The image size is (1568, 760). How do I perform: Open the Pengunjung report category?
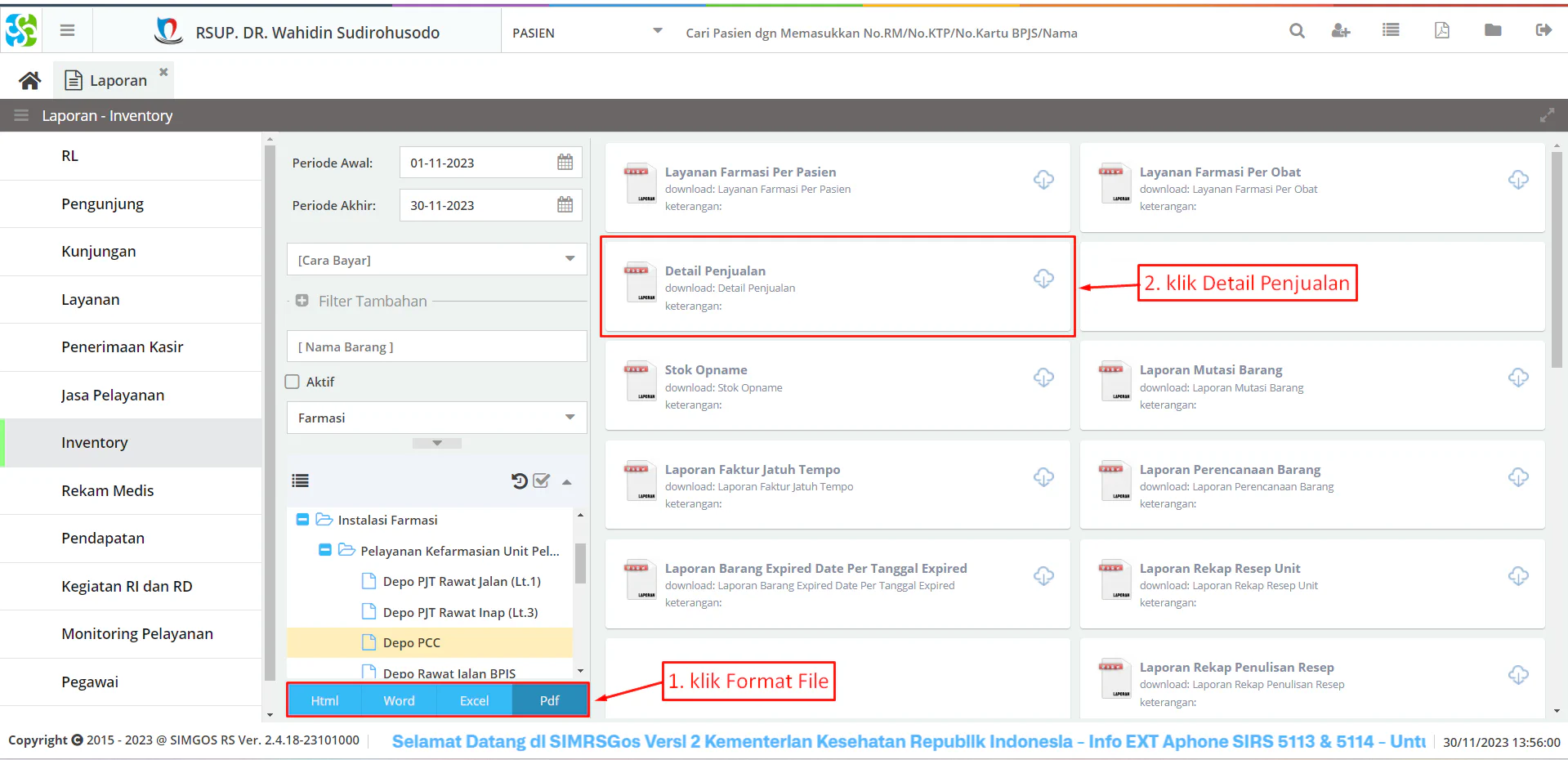tap(131, 203)
